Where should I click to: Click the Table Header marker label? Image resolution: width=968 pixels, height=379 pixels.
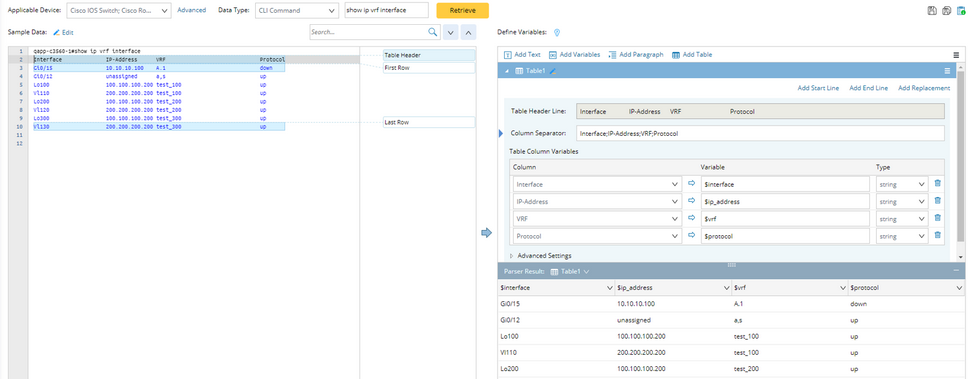click(x=429, y=55)
